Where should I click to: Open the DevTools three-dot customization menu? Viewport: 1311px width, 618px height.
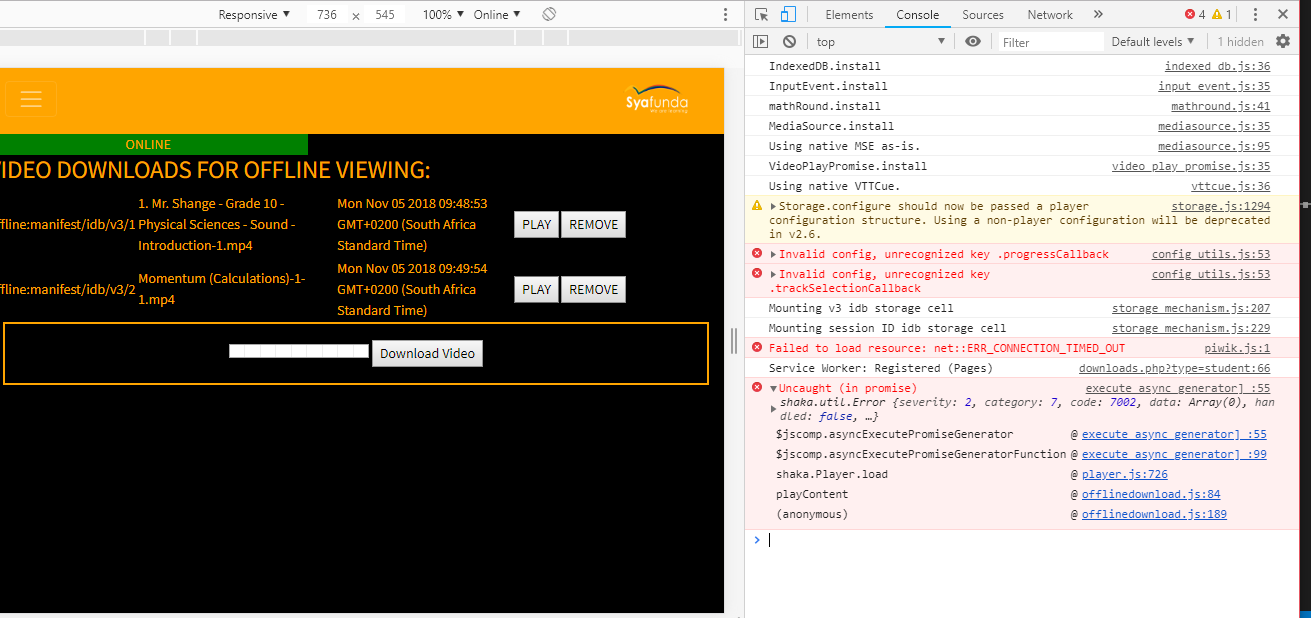[1255, 14]
